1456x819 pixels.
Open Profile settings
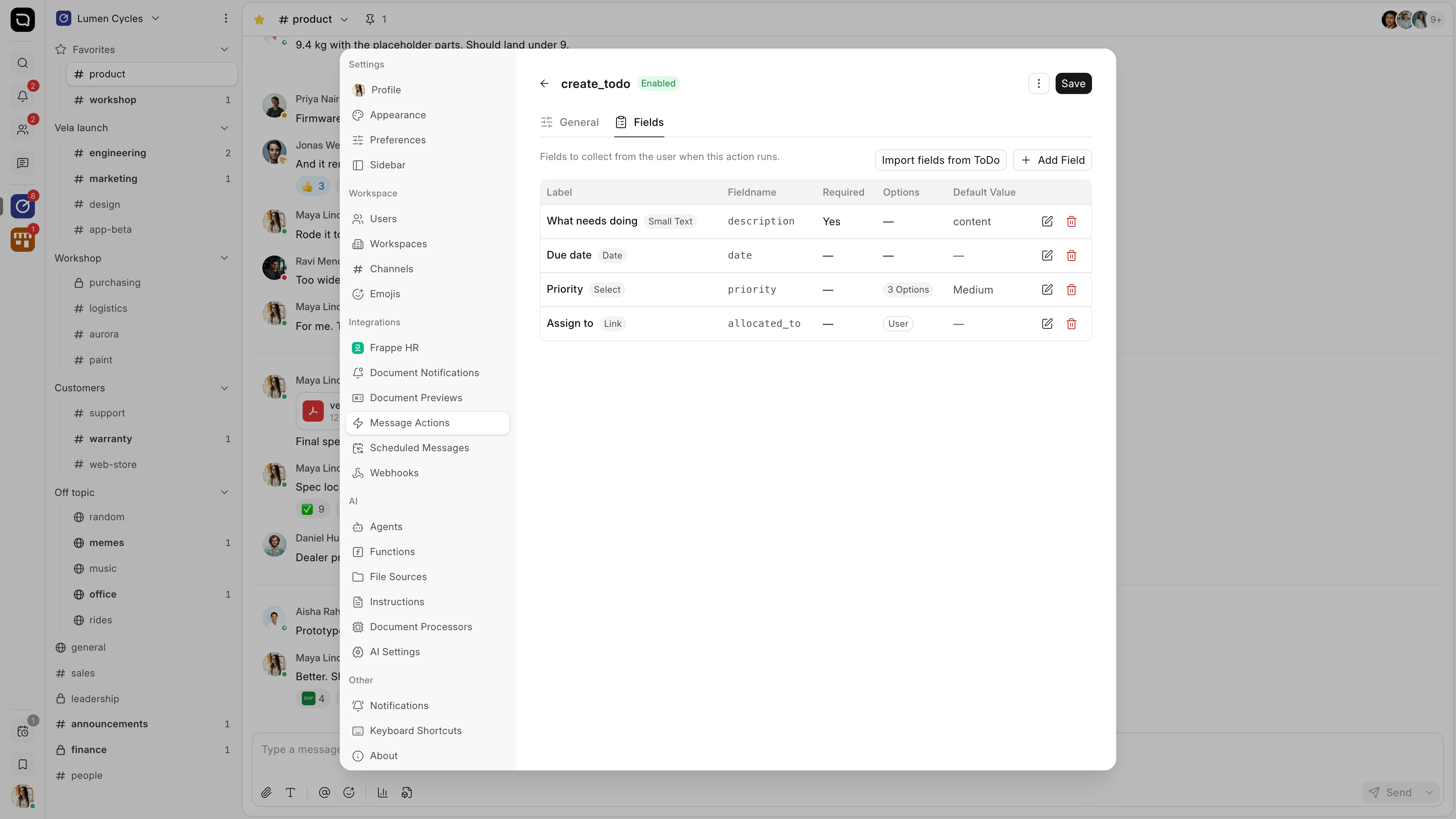pyautogui.click(x=427, y=90)
